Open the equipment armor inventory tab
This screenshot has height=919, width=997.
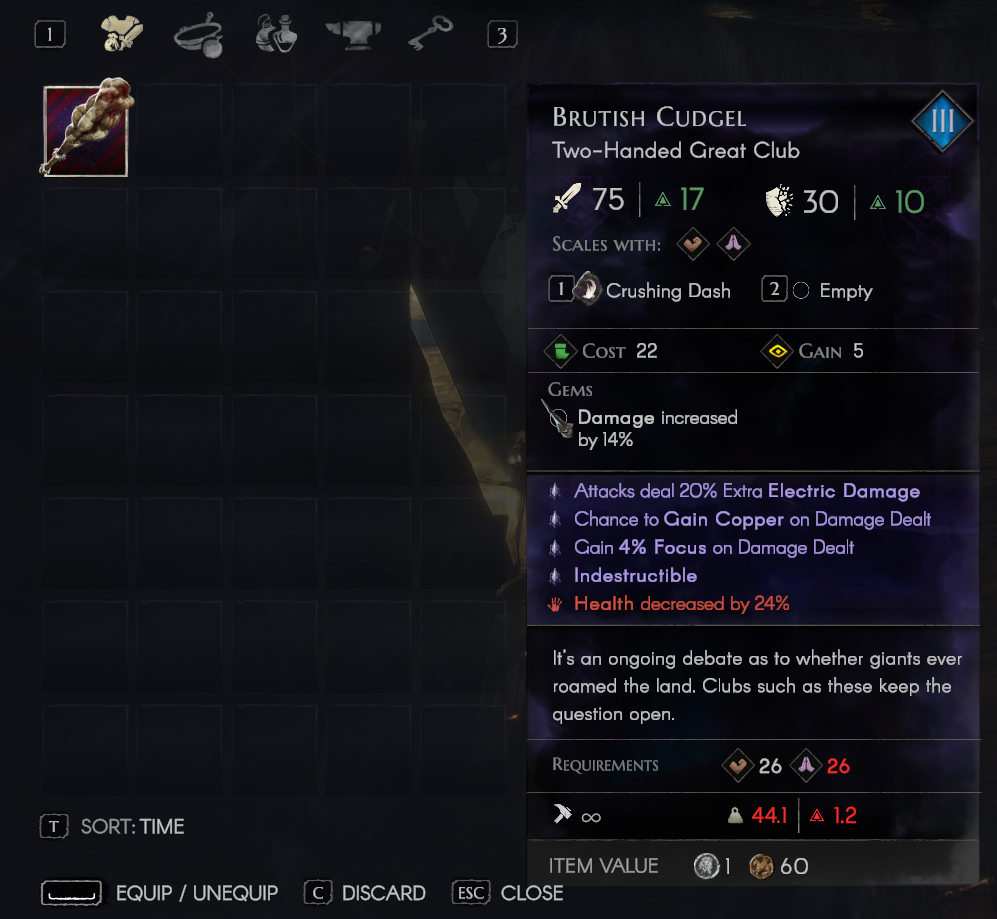pos(121,34)
